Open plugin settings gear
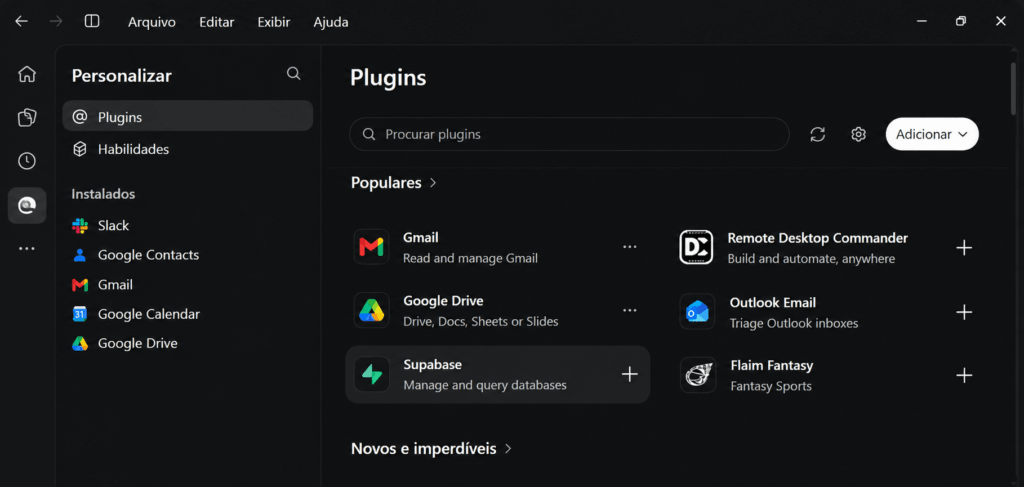 pyautogui.click(x=858, y=134)
